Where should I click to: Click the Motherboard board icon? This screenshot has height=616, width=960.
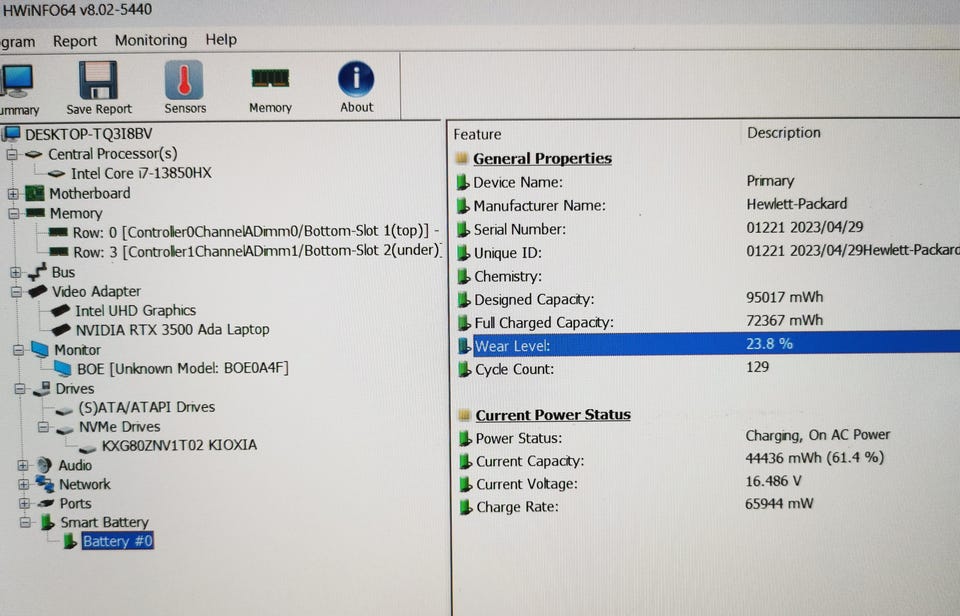click(x=34, y=193)
